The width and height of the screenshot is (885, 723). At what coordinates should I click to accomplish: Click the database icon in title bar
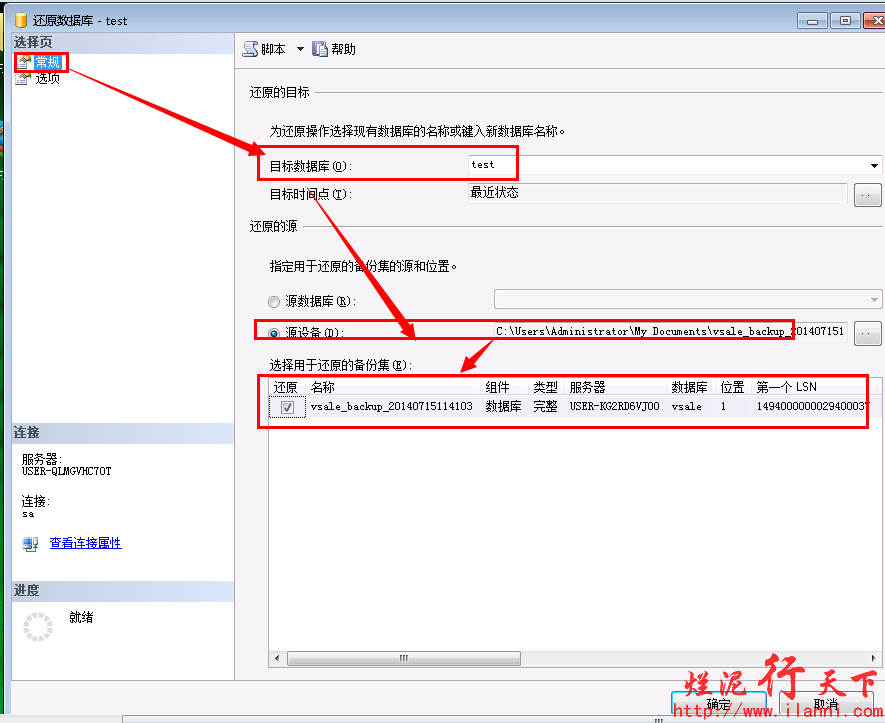click(x=21, y=20)
